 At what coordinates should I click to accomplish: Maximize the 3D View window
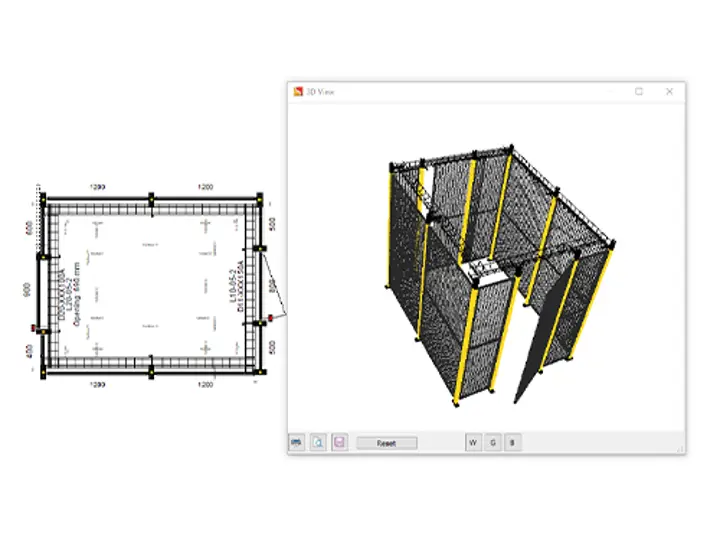click(x=639, y=91)
